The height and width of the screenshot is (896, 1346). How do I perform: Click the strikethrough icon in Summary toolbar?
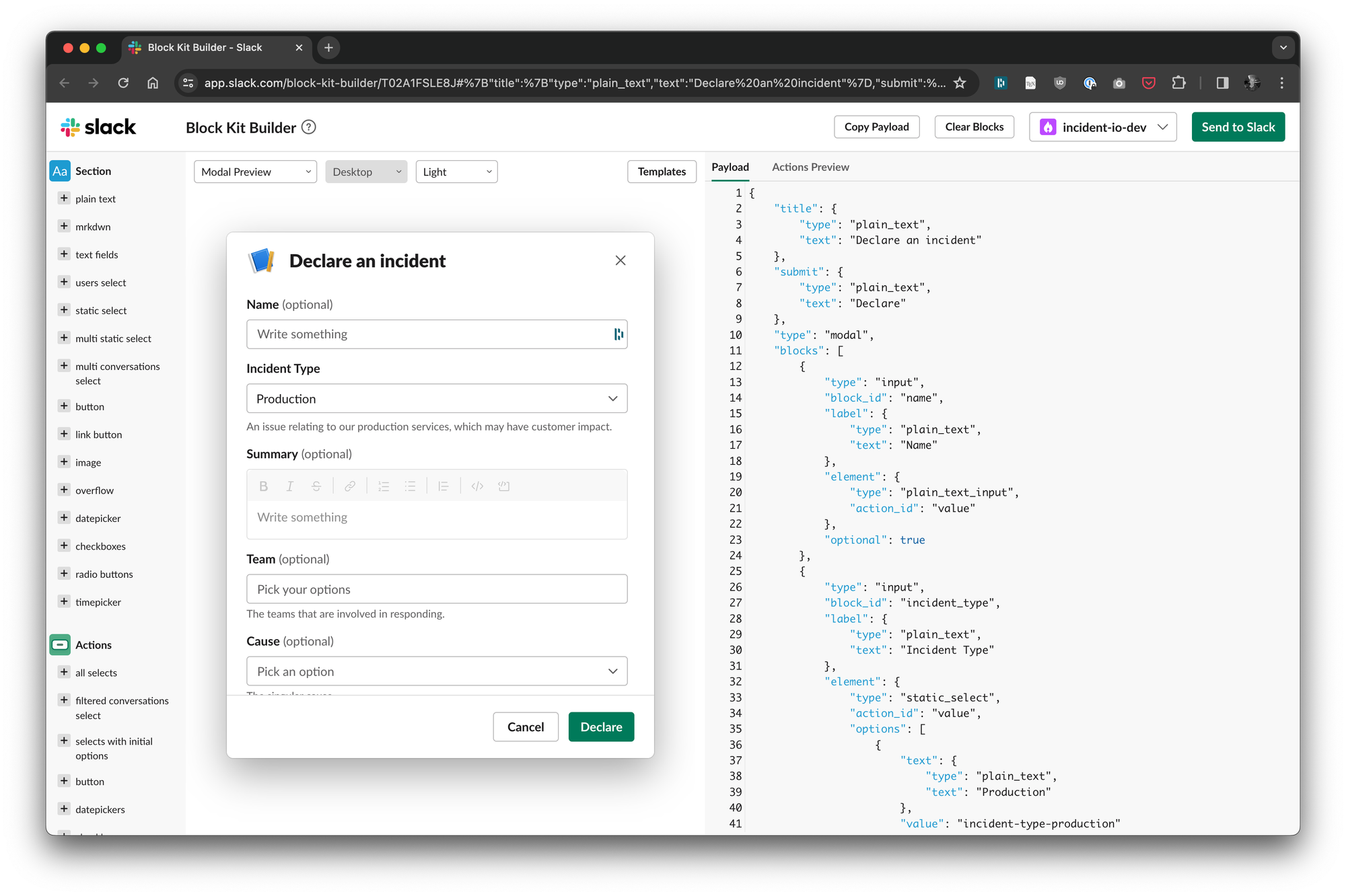pos(316,486)
